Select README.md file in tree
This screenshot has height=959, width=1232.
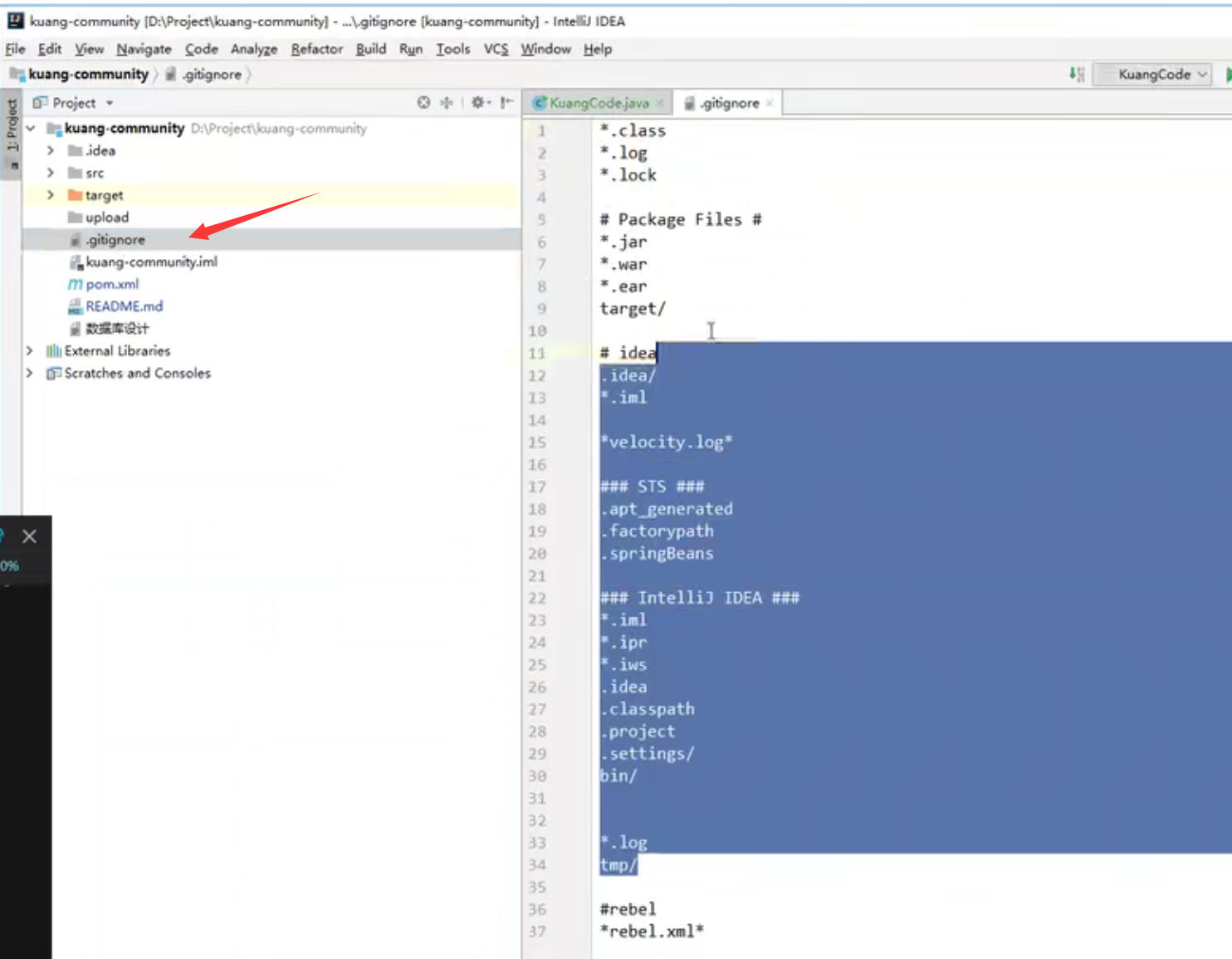124,306
